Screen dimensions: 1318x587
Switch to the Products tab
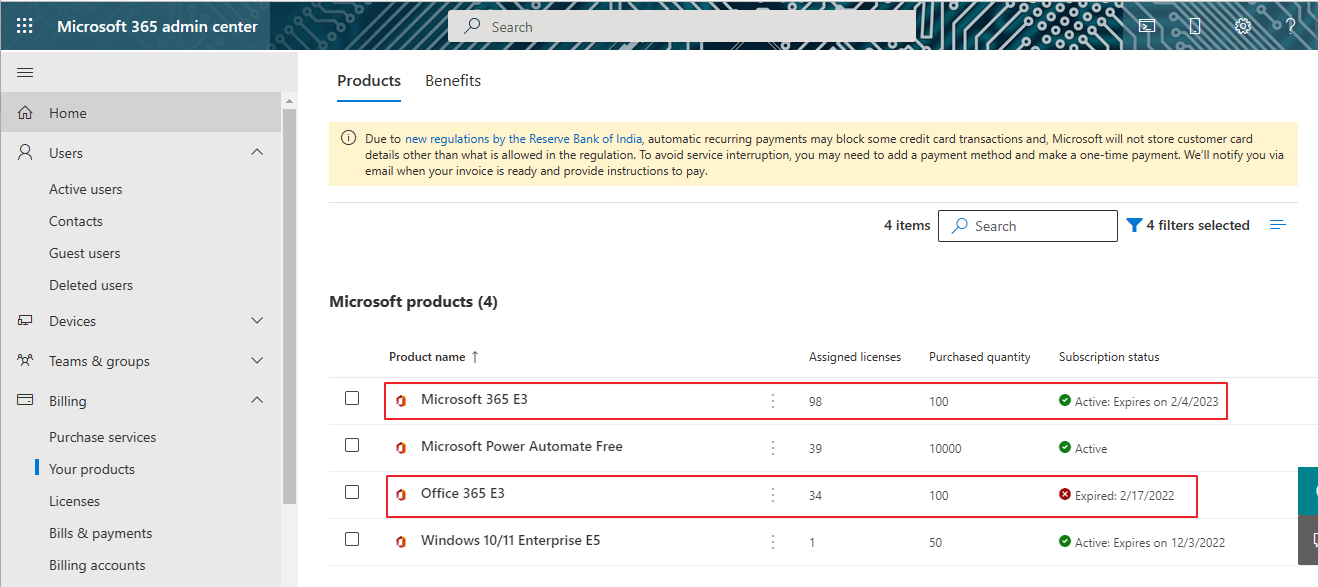(x=369, y=81)
